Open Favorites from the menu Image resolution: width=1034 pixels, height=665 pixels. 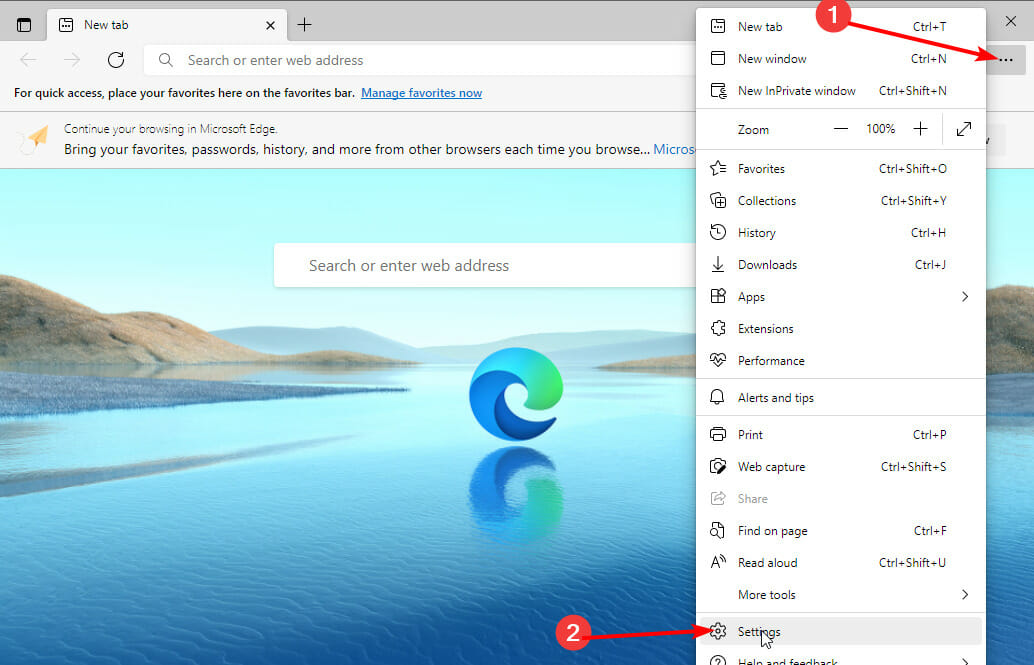tap(841, 169)
